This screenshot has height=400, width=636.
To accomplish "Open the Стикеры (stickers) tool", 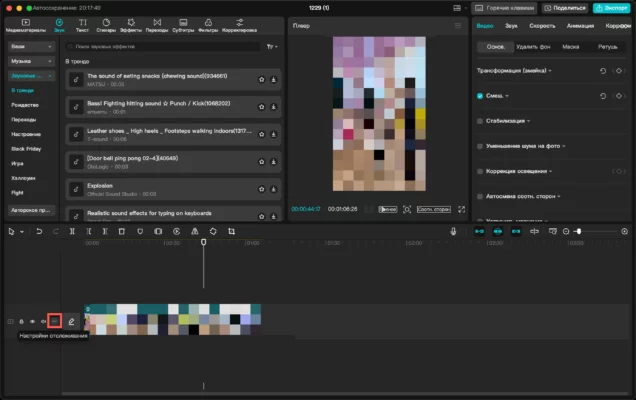I will pyautogui.click(x=106, y=25).
